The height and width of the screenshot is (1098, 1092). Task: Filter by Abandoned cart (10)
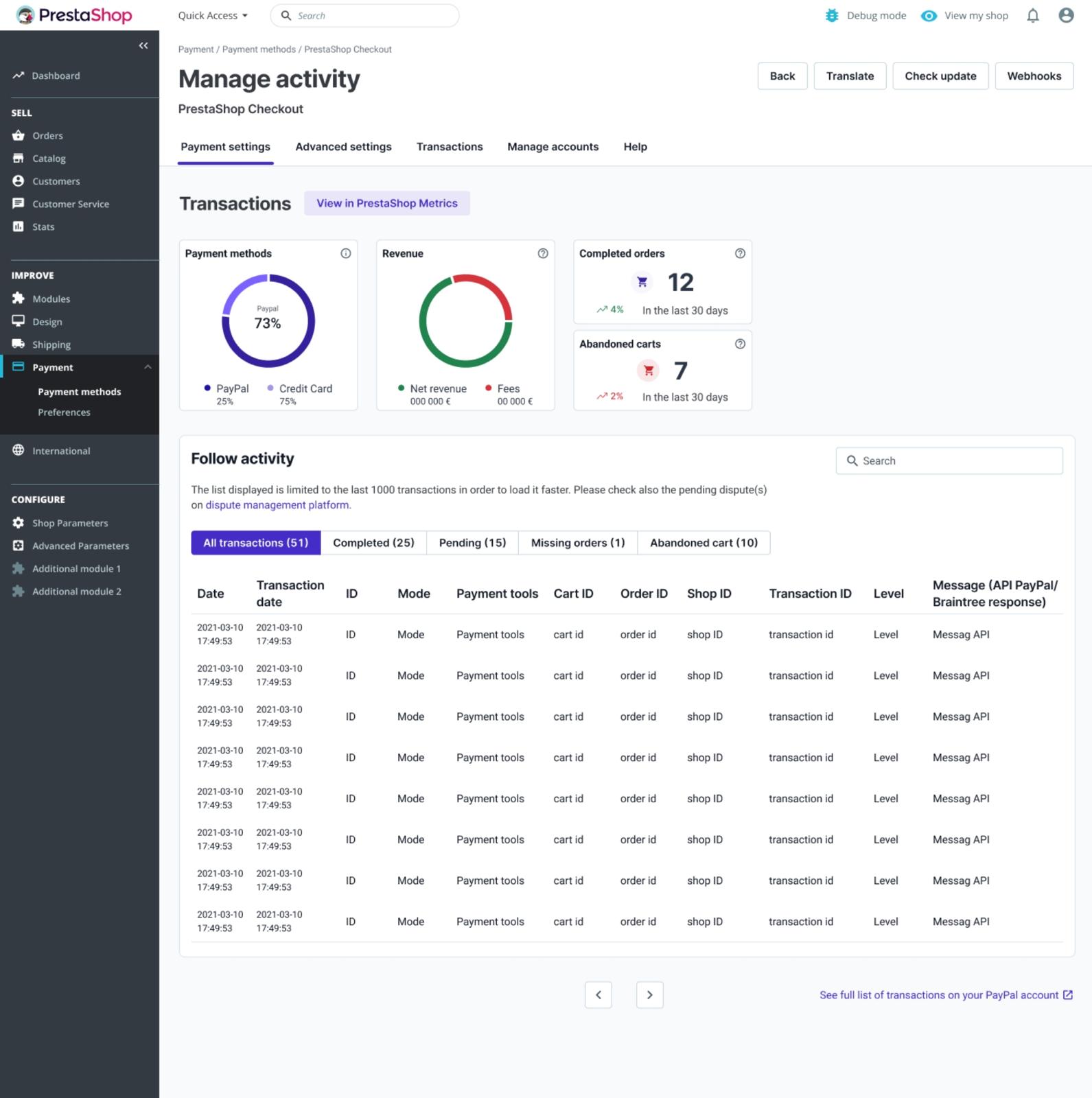click(x=704, y=543)
